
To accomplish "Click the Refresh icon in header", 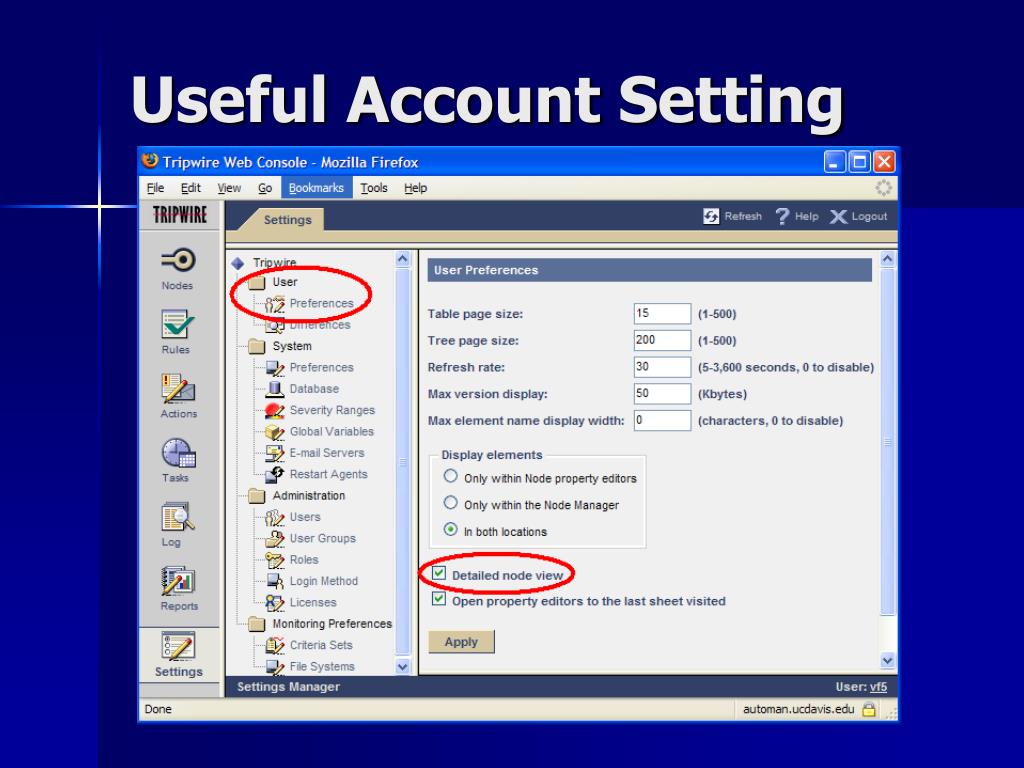I will [x=711, y=216].
